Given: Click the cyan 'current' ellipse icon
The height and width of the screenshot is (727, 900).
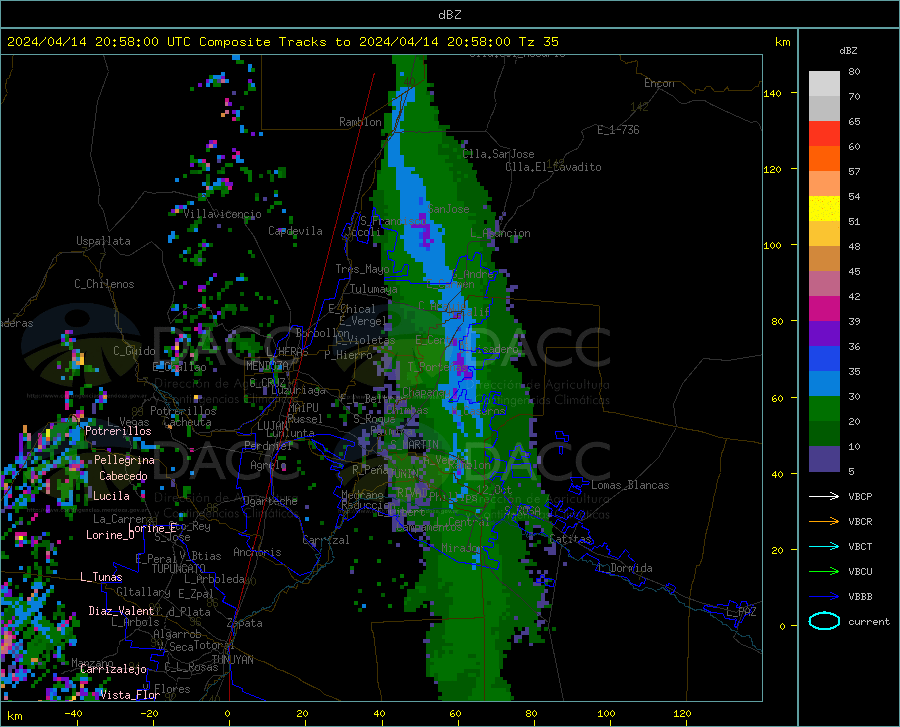Looking at the screenshot, I should tap(824, 621).
